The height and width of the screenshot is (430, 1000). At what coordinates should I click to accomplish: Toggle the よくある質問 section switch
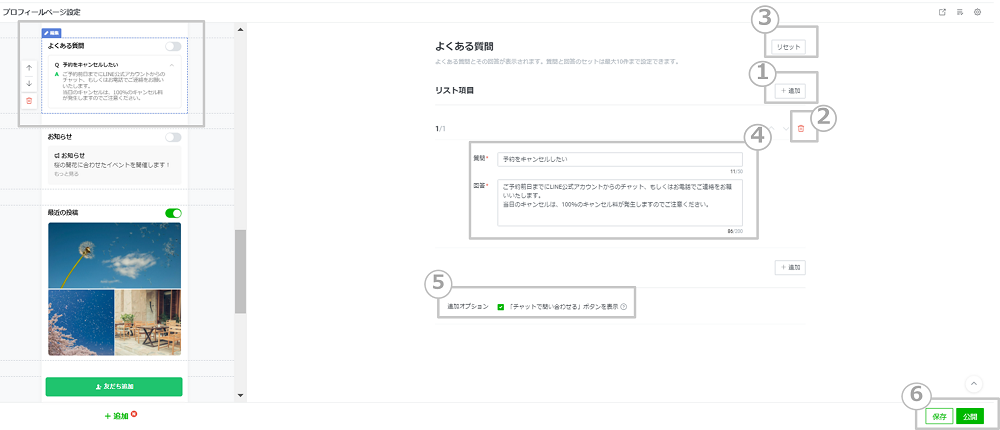(x=174, y=46)
